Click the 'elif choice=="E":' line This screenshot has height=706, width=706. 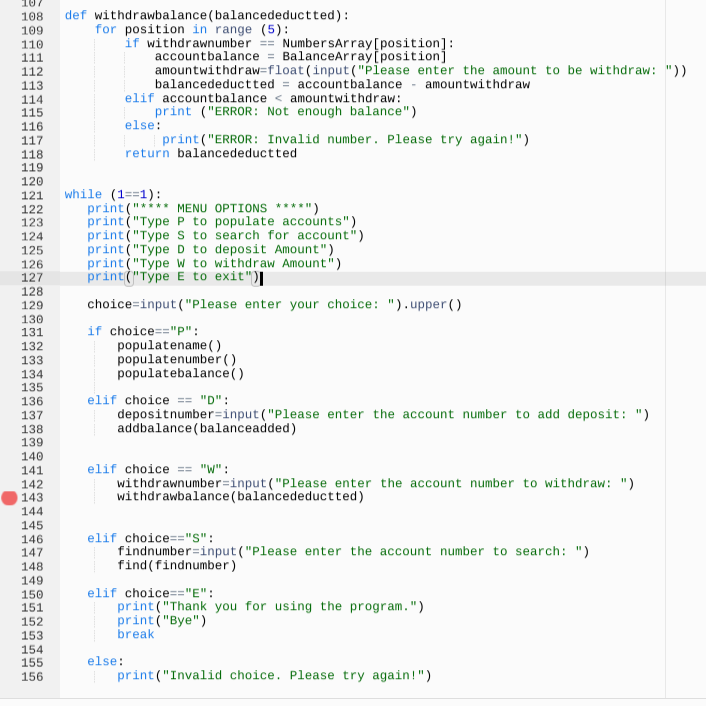[x=150, y=593]
